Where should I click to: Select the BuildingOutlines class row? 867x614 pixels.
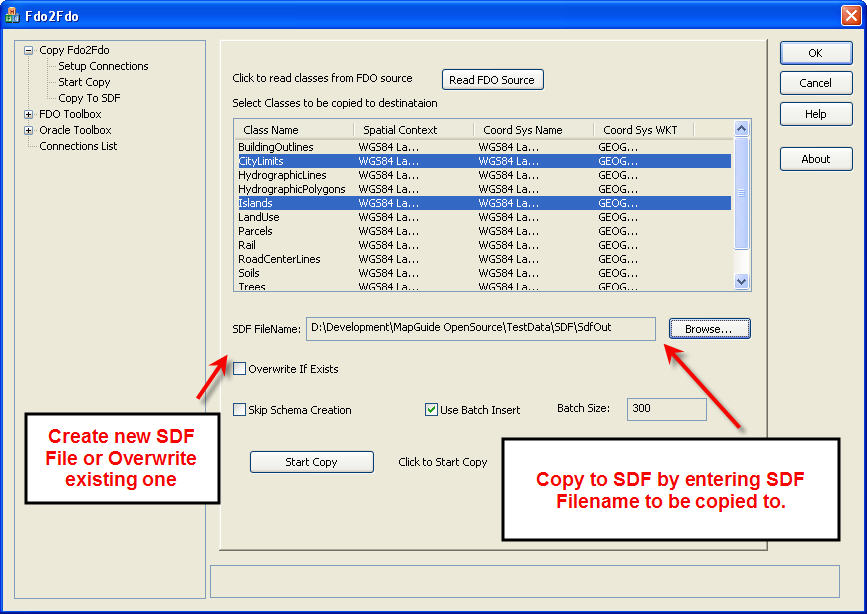[484, 147]
